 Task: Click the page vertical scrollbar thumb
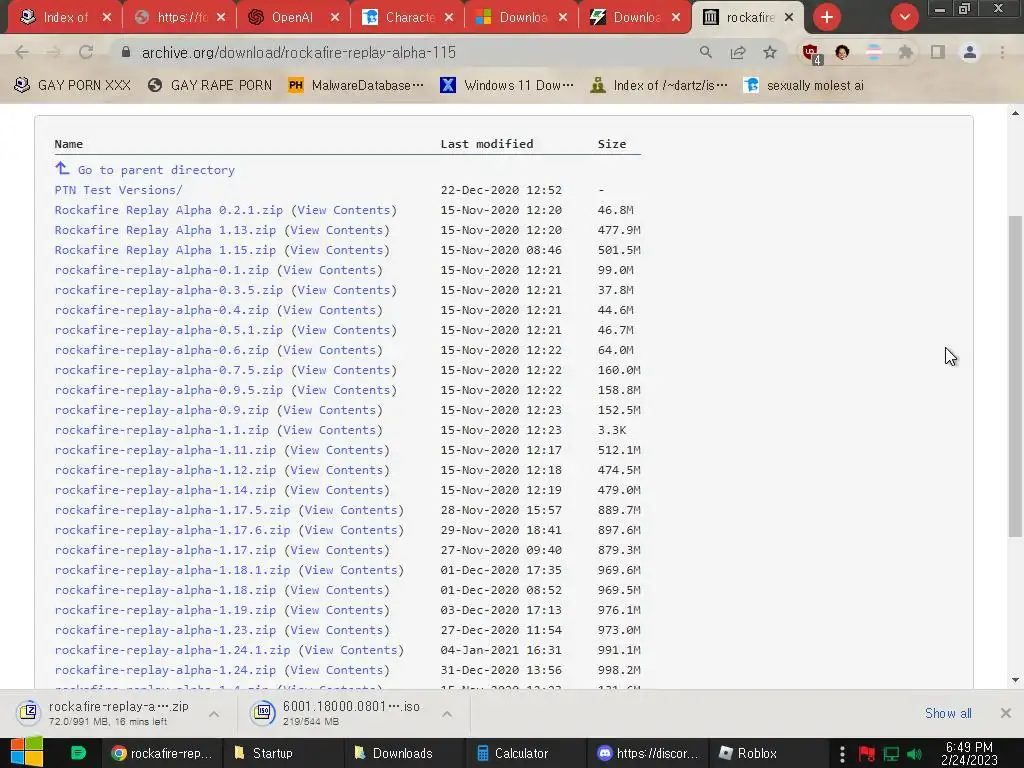tap(1015, 376)
